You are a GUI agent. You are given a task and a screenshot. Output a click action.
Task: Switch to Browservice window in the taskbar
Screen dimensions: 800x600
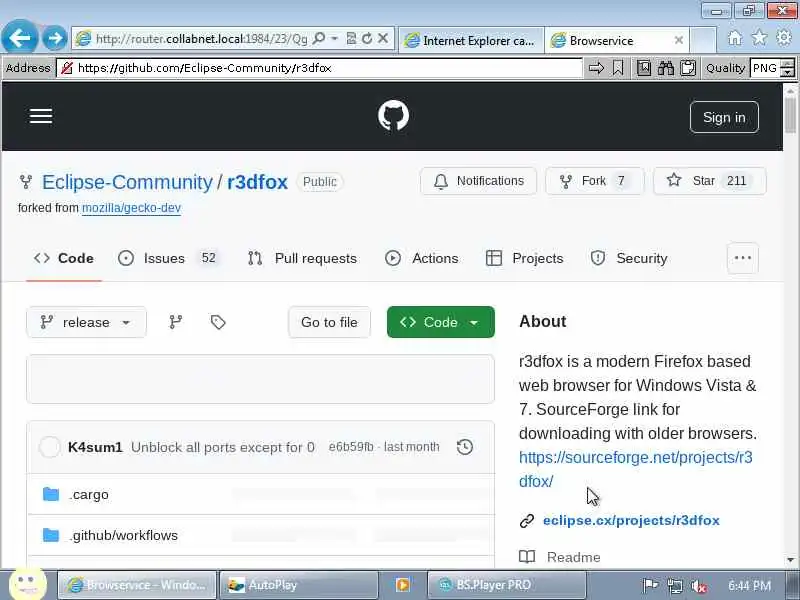click(137, 585)
